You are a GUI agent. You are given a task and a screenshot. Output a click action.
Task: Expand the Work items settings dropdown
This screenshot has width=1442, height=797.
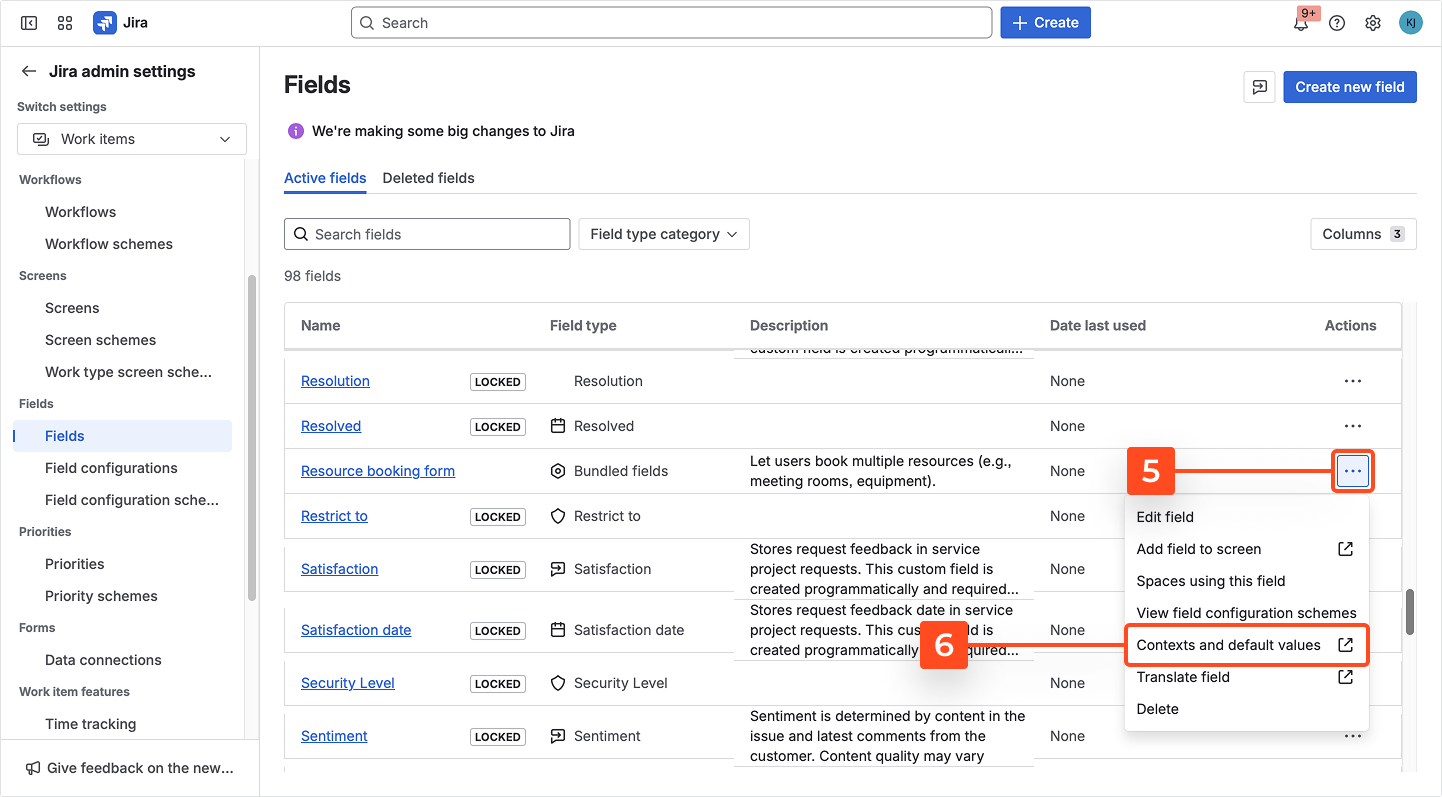(x=132, y=139)
